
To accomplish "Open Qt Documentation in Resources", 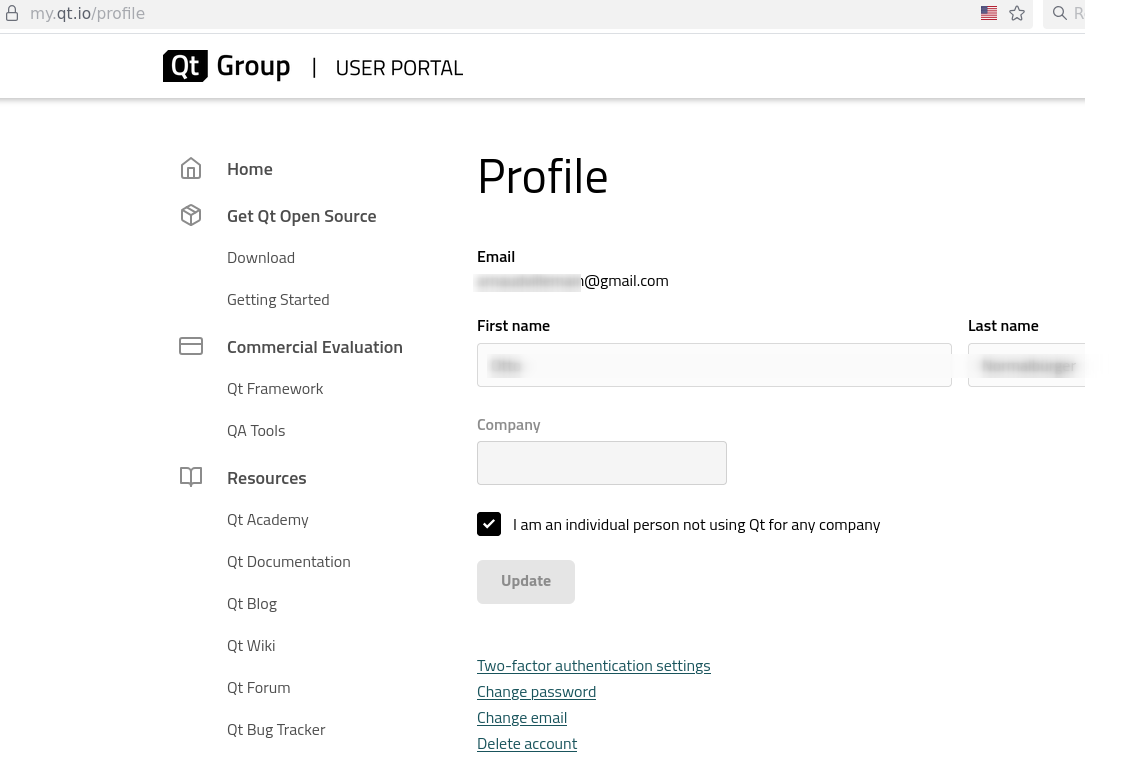I will (289, 562).
